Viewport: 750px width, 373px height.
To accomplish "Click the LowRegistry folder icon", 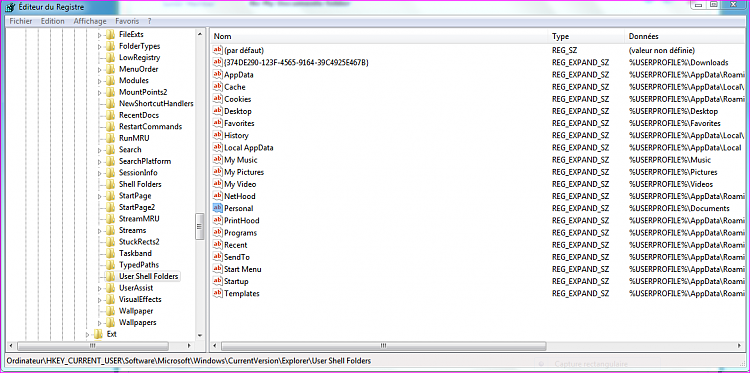I will pos(110,57).
